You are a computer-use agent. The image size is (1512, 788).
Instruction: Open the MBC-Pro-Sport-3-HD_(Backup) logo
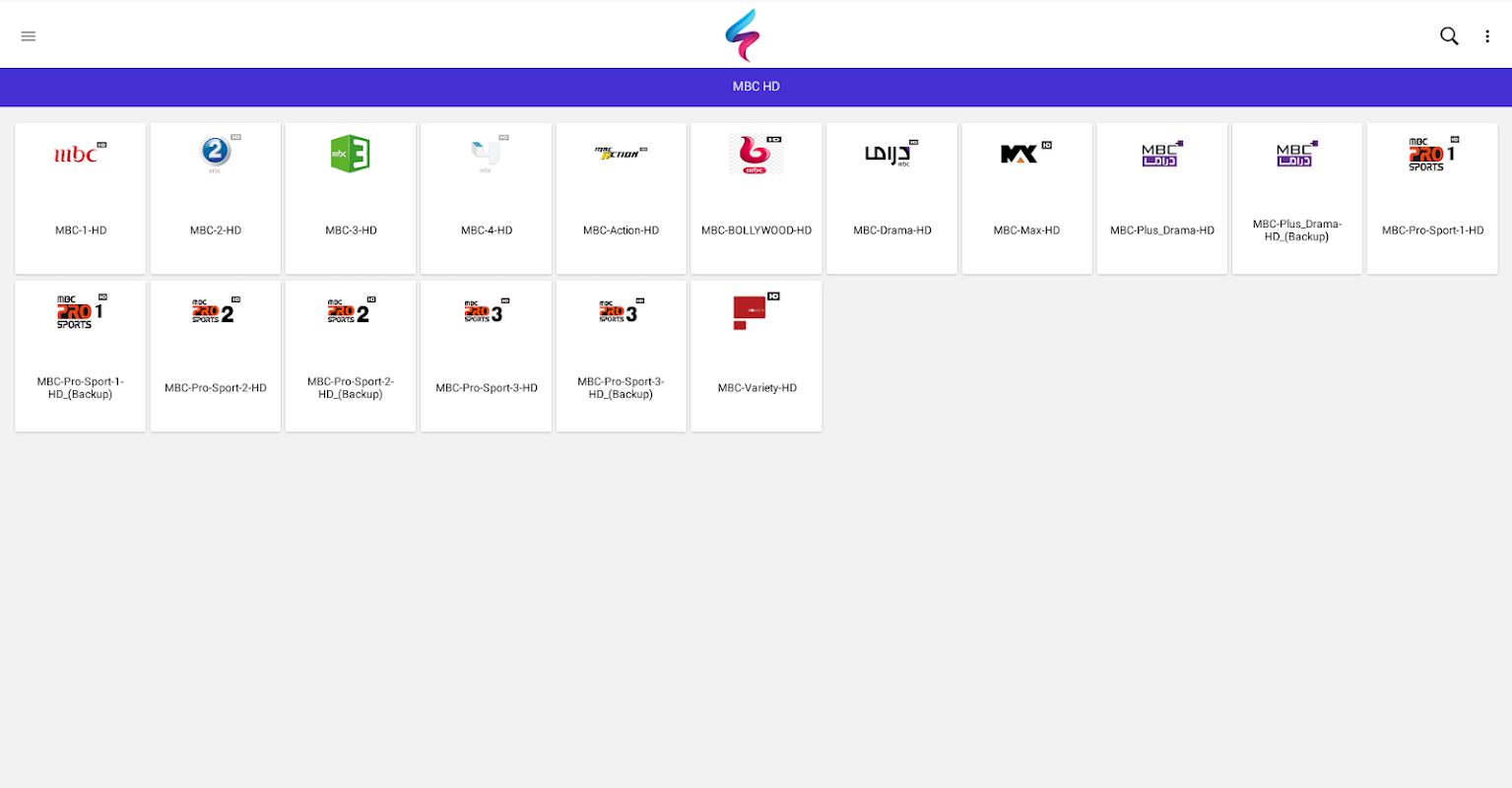click(622, 311)
